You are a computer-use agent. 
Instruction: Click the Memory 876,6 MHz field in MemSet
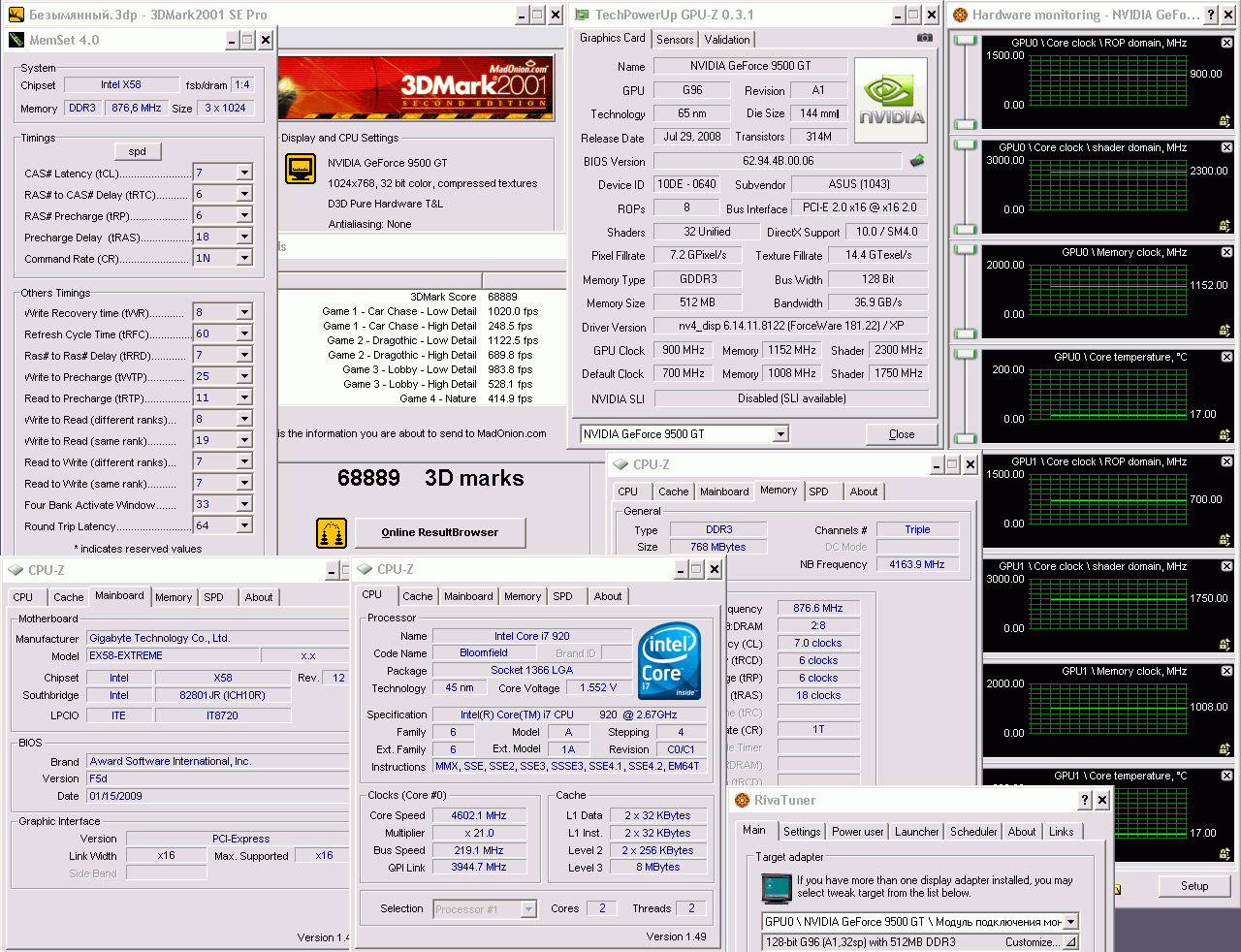(137, 108)
